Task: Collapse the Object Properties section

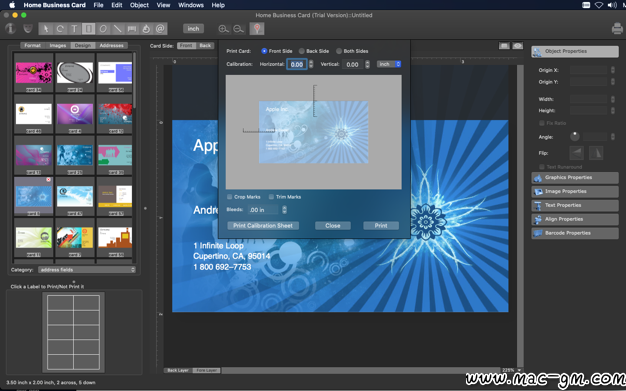Action: click(x=575, y=52)
